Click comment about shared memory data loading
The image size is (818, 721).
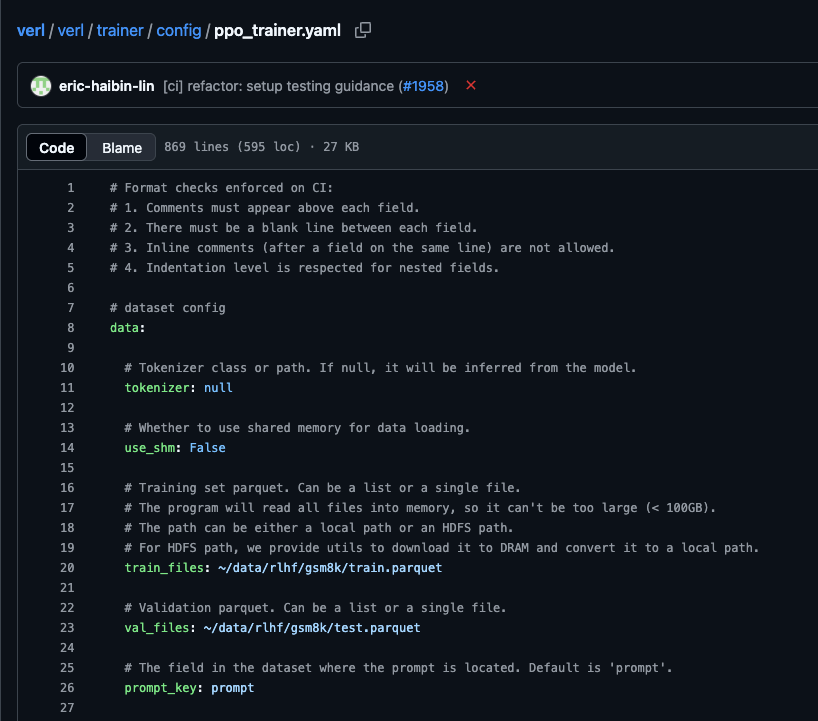297,428
